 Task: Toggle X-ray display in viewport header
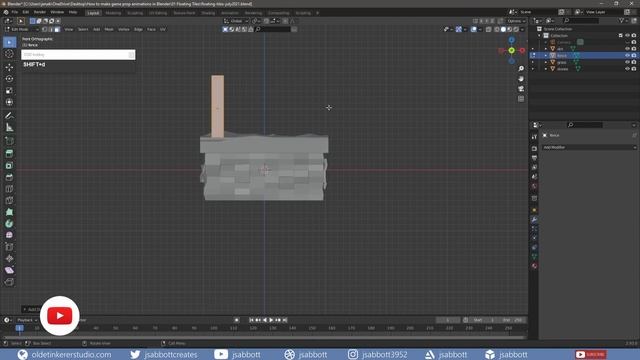click(489, 29)
